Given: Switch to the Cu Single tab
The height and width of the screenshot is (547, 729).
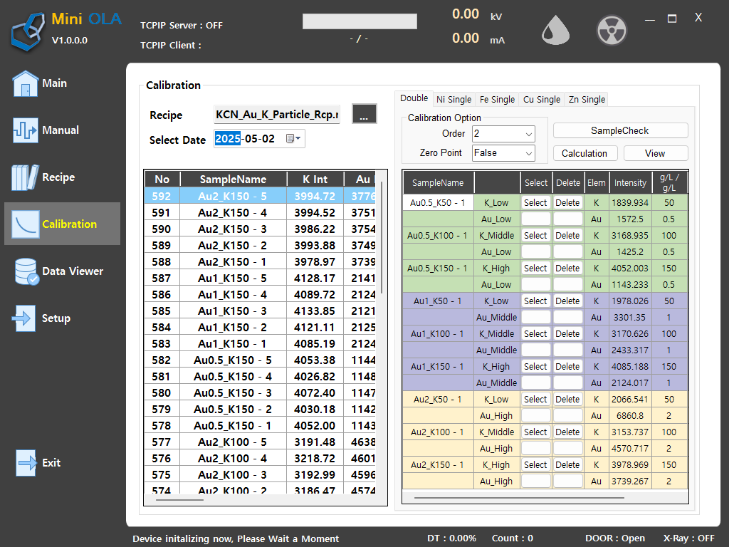Looking at the screenshot, I should point(542,99).
